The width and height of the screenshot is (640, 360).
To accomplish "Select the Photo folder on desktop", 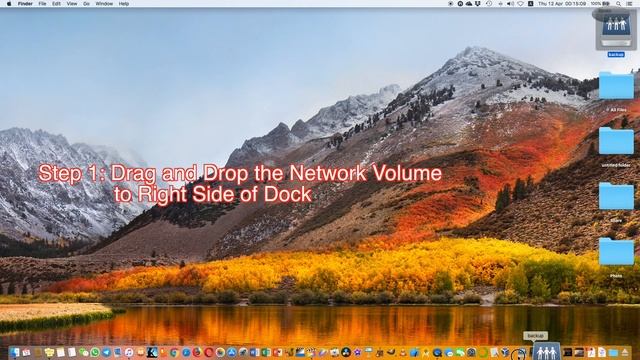I will [616, 252].
